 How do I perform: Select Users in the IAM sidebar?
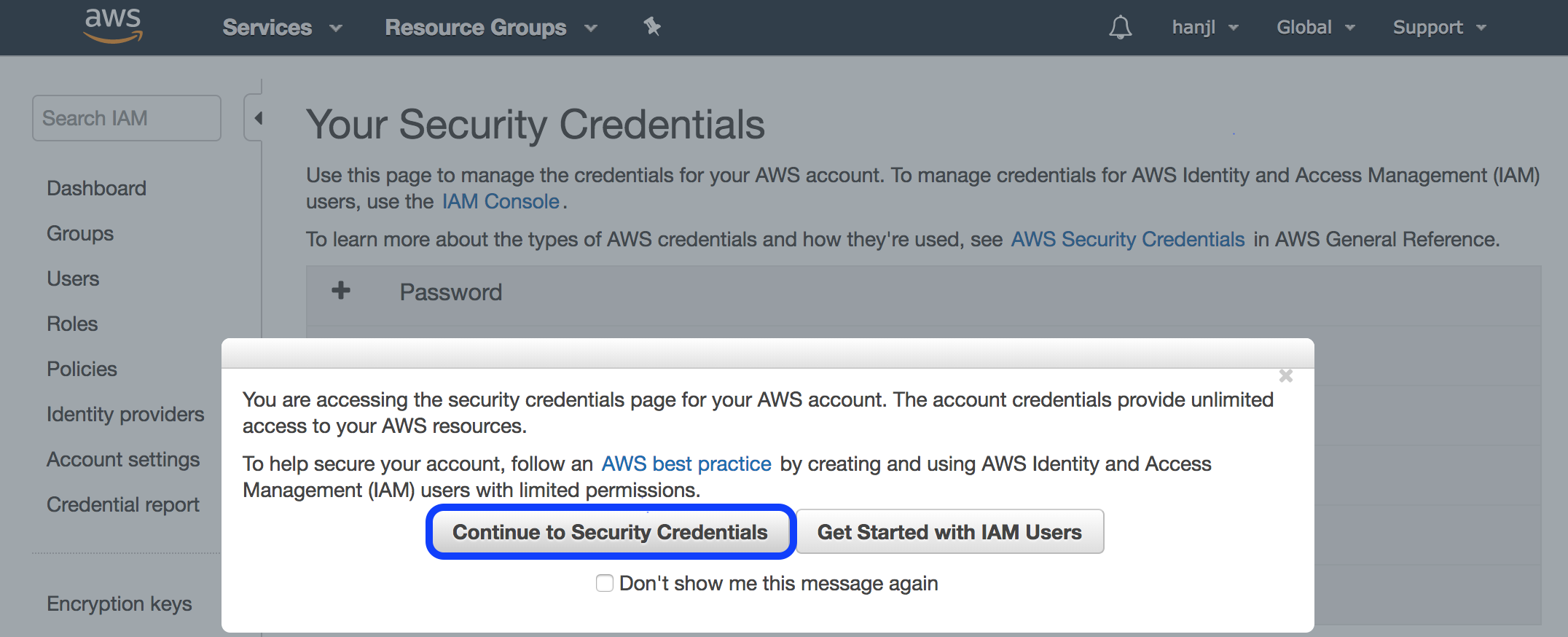[73, 278]
